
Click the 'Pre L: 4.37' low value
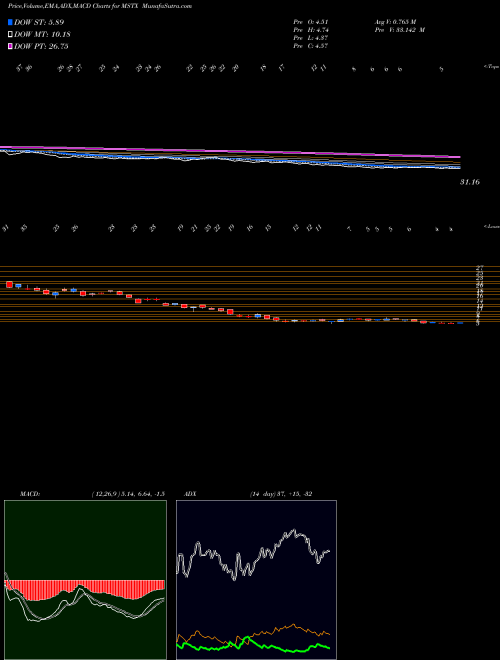coord(311,38)
